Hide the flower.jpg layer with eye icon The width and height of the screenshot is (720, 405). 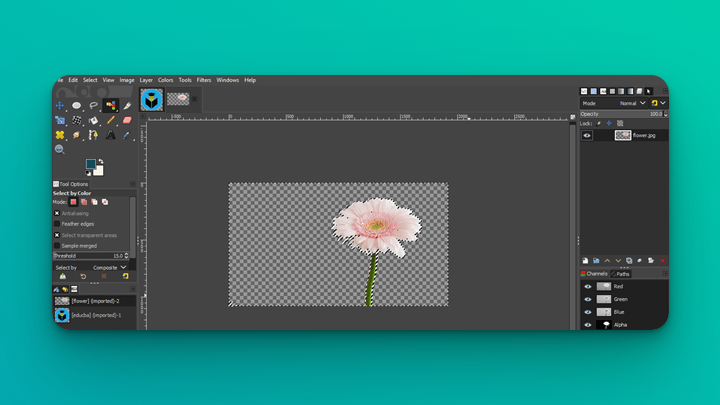click(x=587, y=135)
